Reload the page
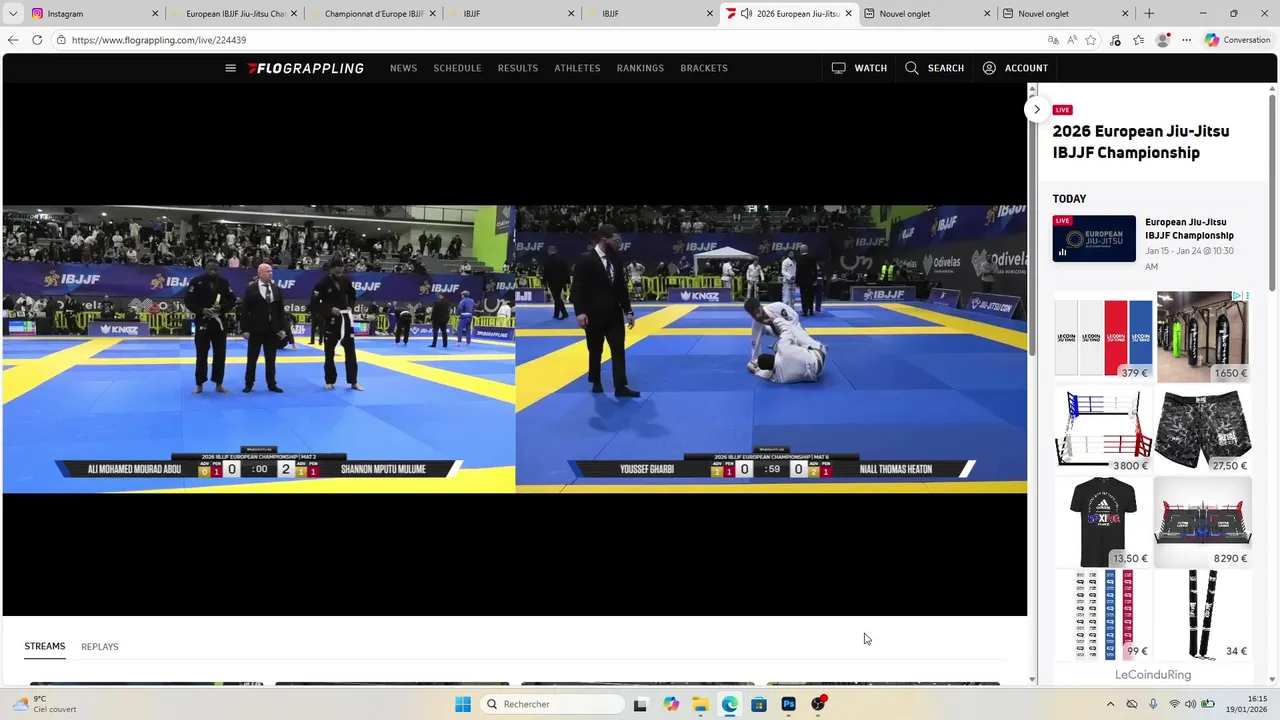Screen dimensions: 1280x720 pyautogui.click(x=37, y=40)
